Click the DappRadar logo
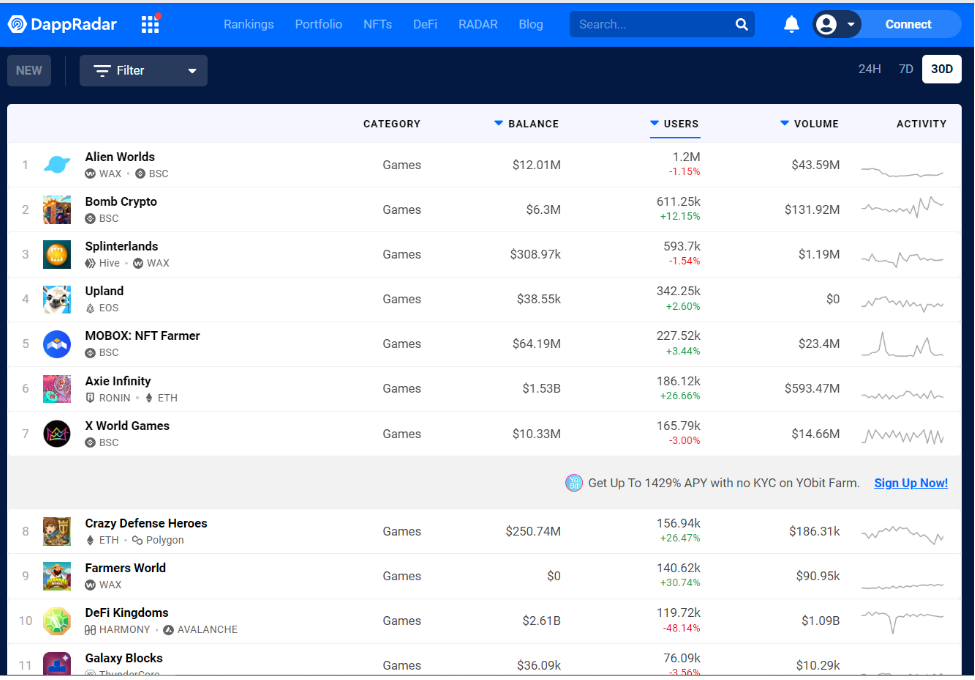Image resolution: width=975 pixels, height=680 pixels. (62, 24)
